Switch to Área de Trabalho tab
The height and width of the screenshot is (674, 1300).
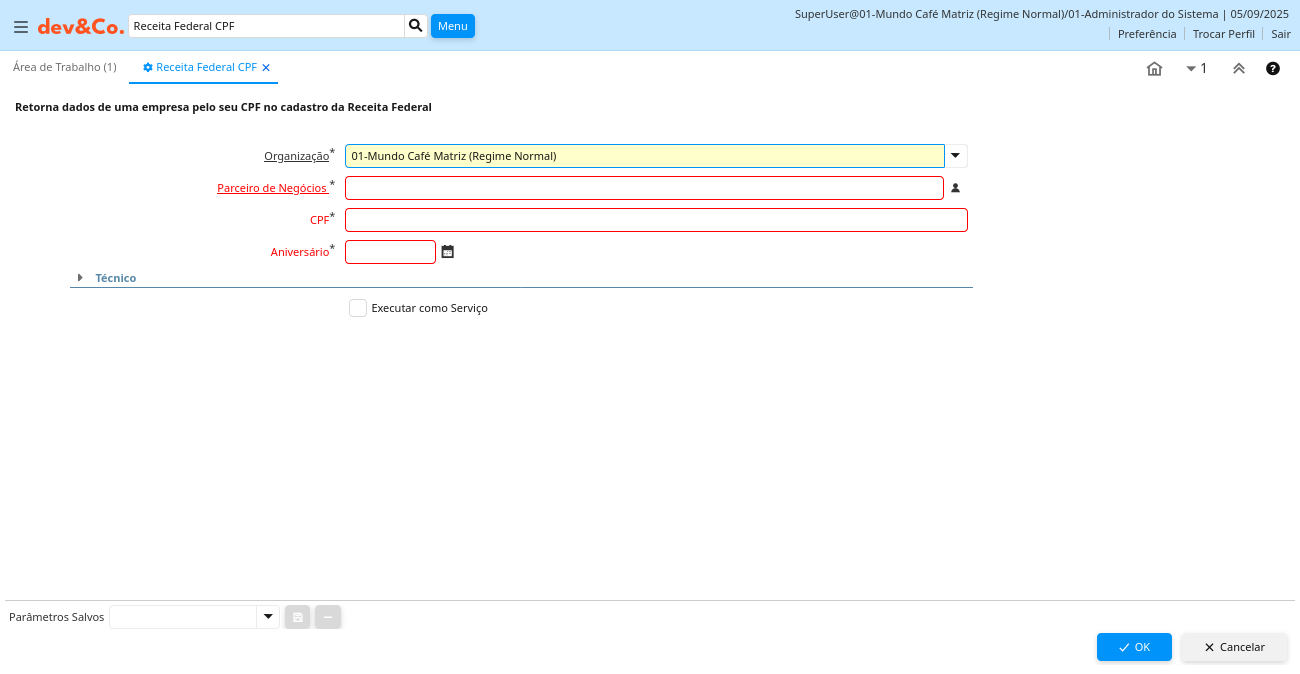tap(65, 67)
